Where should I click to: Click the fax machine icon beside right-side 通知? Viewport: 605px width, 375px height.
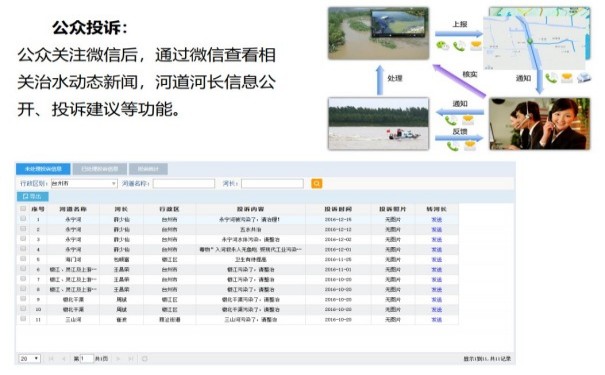tap(584, 78)
